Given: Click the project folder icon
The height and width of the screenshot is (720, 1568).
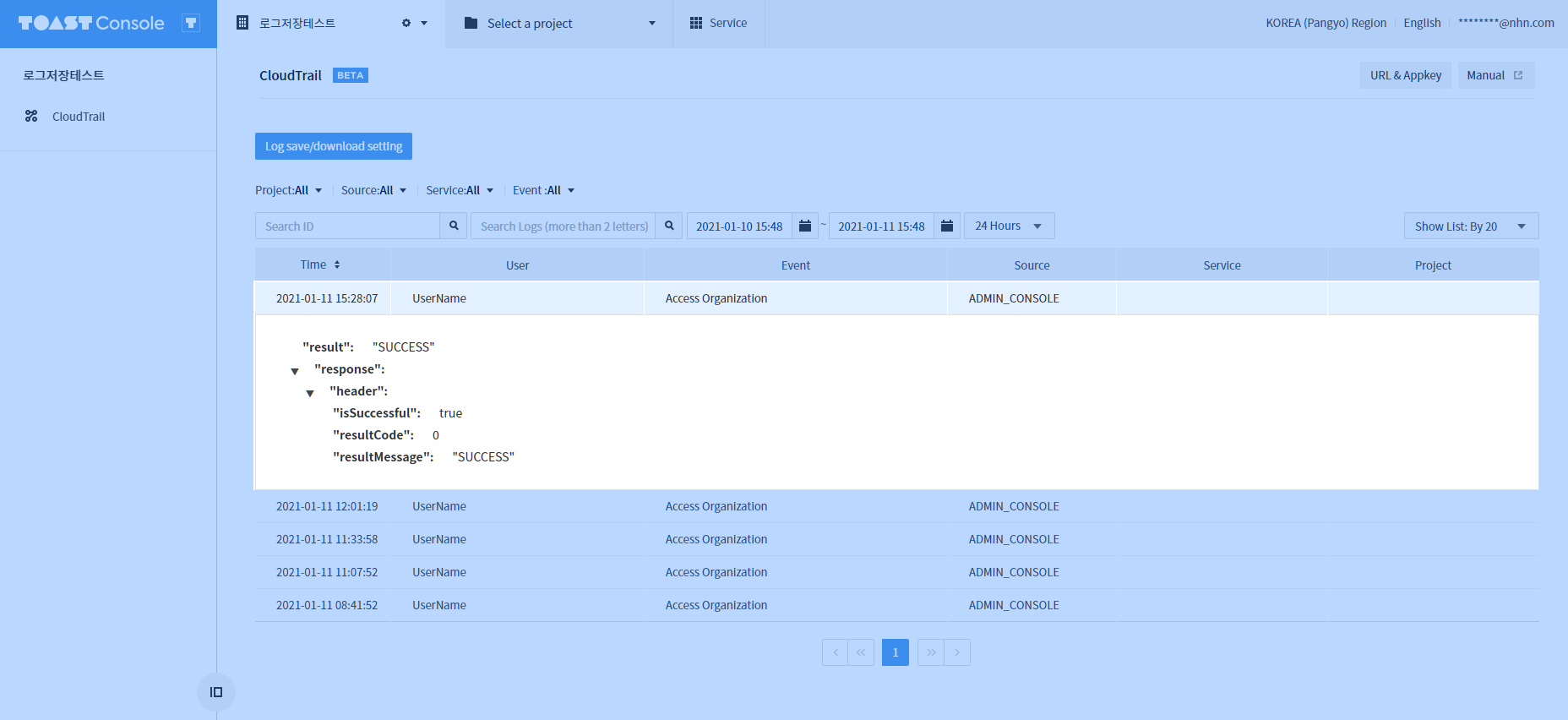Looking at the screenshot, I should click(x=471, y=23).
